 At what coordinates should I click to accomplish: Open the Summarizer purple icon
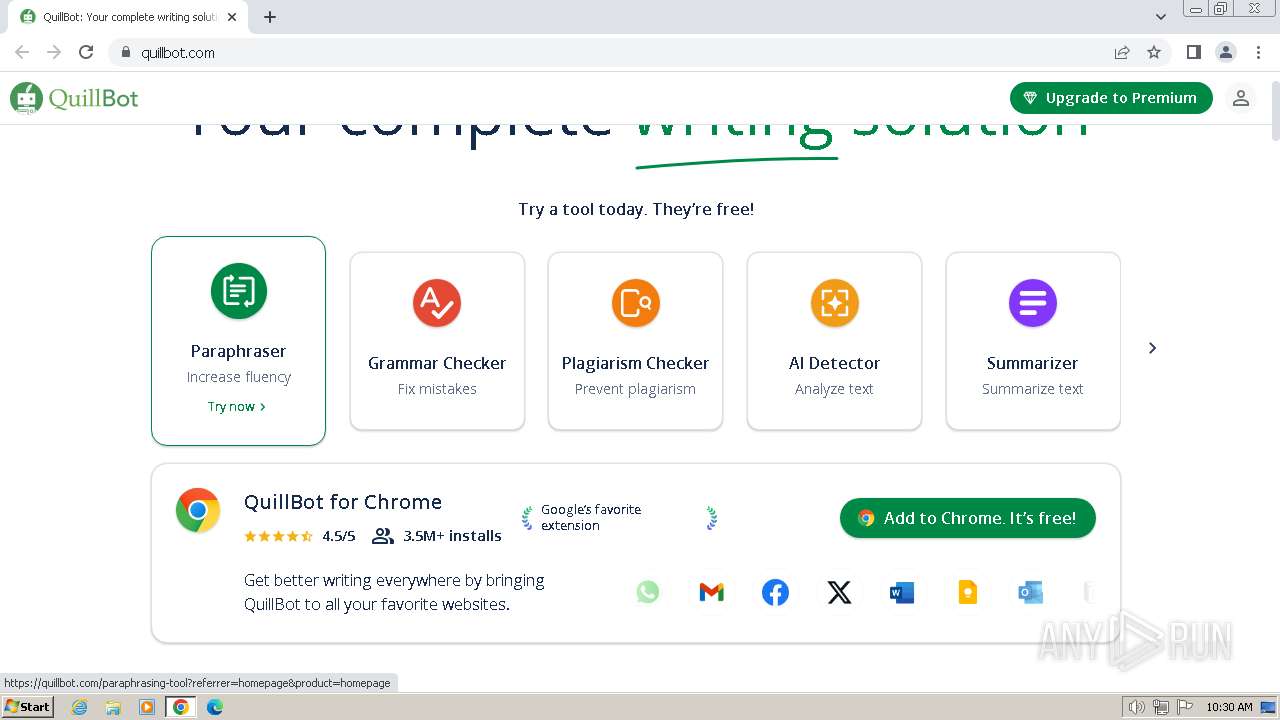click(x=1033, y=303)
